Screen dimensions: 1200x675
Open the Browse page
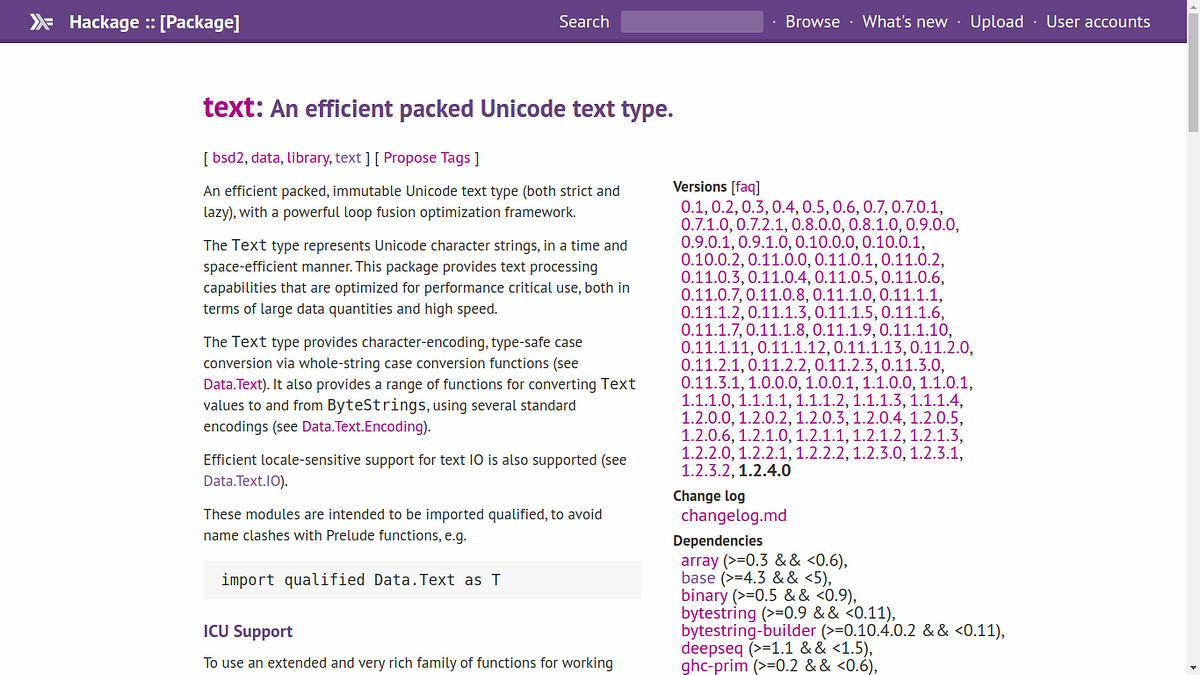click(812, 21)
